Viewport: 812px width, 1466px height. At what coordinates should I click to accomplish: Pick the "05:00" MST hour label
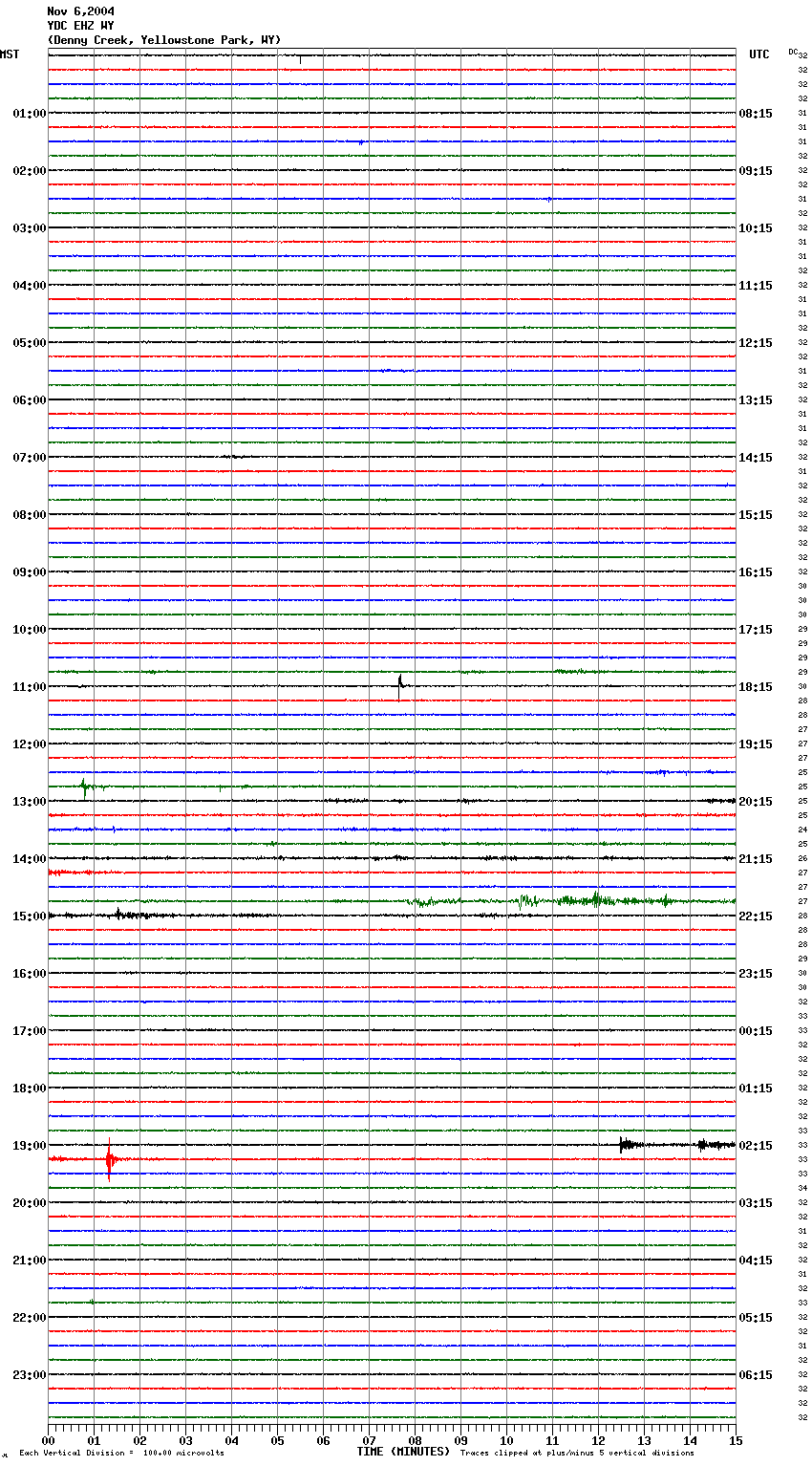coord(30,343)
